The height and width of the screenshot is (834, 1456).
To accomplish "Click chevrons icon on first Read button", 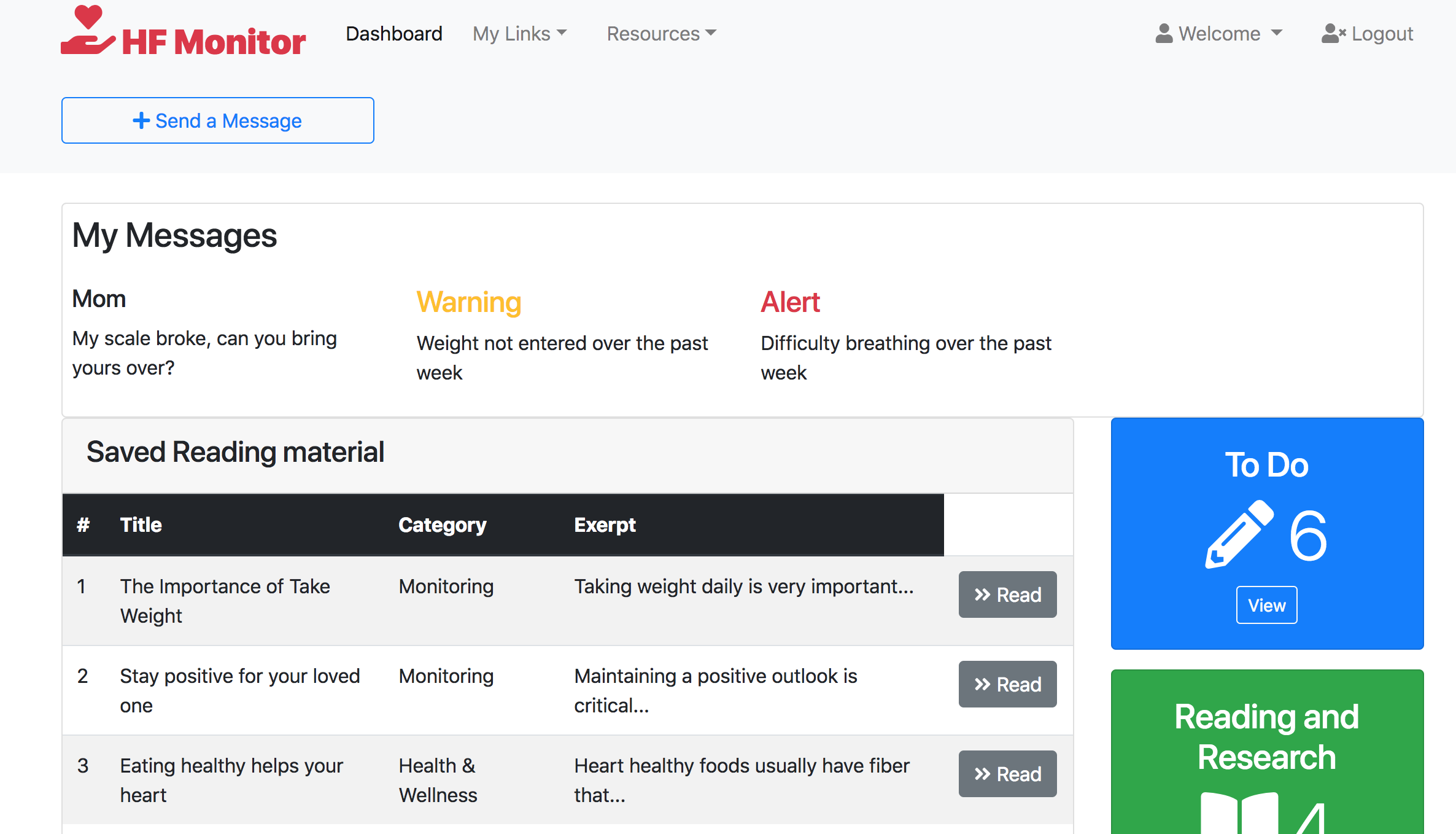I will click(x=982, y=594).
